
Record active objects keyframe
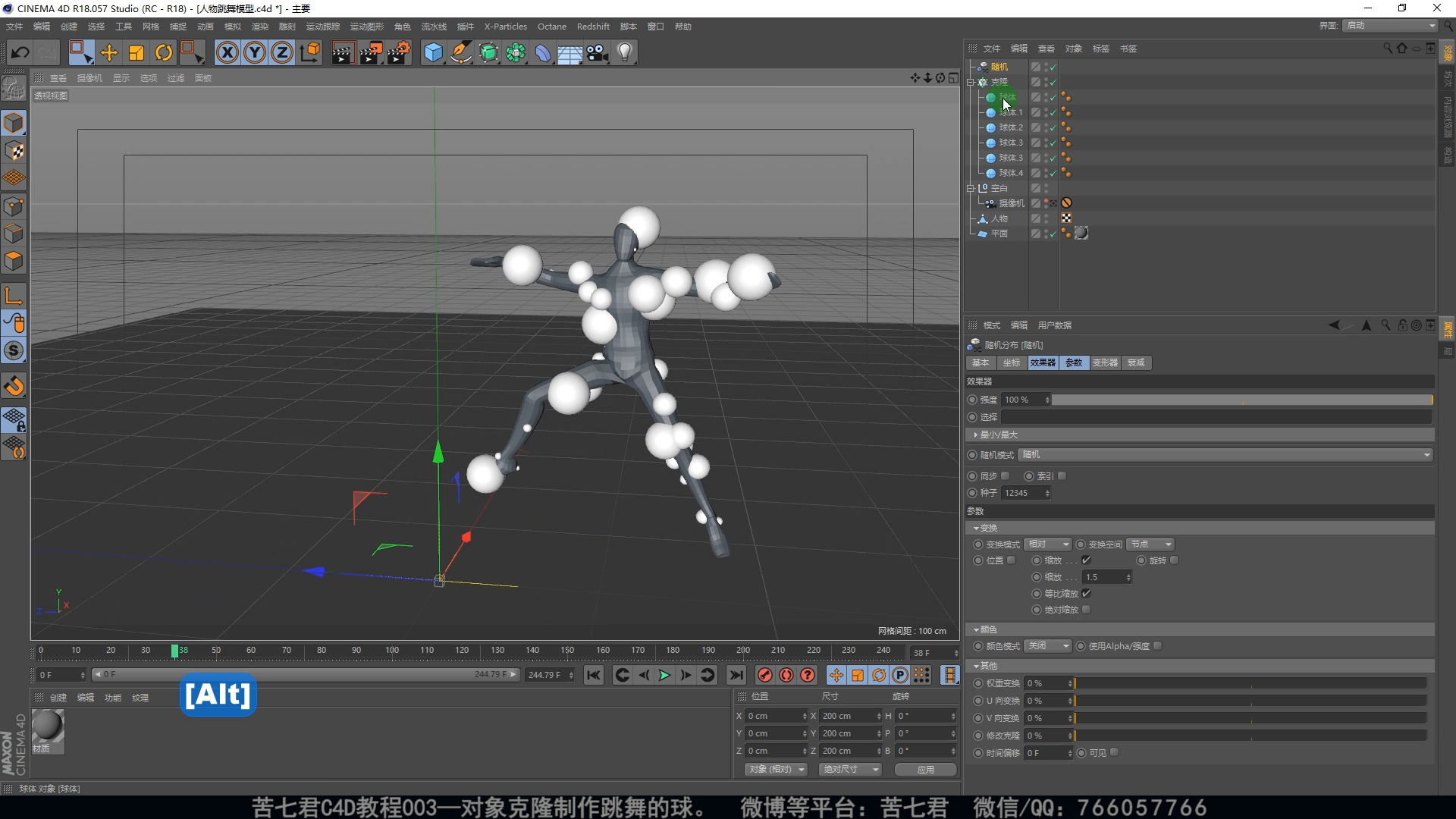[x=764, y=675]
